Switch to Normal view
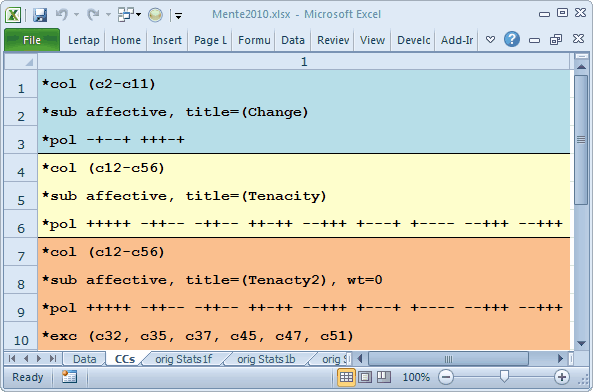Viewport: 593px width, 392px height. point(346,377)
